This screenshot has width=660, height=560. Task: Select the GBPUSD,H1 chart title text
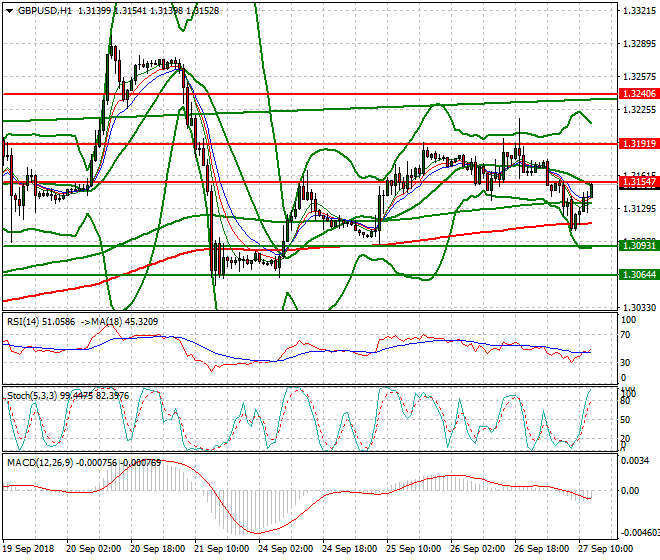pyautogui.click(x=45, y=11)
